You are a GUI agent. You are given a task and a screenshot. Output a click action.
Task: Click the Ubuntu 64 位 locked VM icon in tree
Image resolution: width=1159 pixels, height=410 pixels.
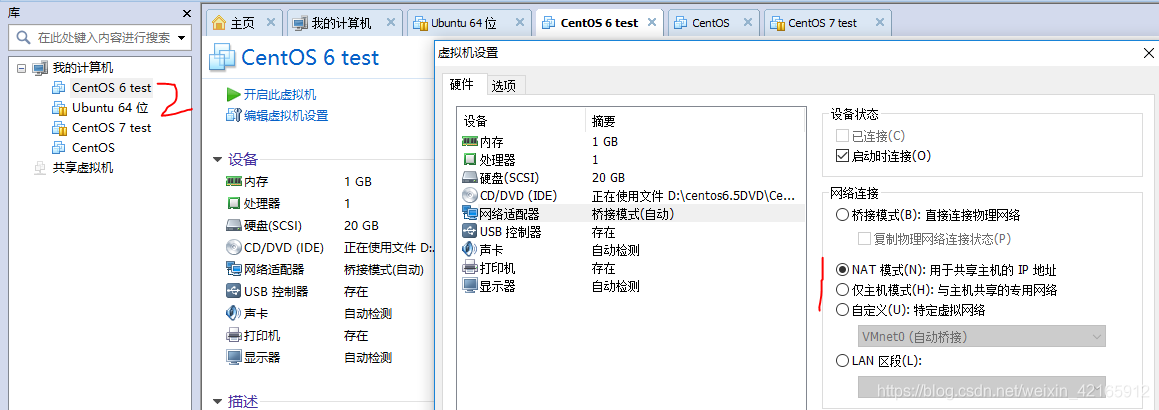pyautogui.click(x=58, y=108)
